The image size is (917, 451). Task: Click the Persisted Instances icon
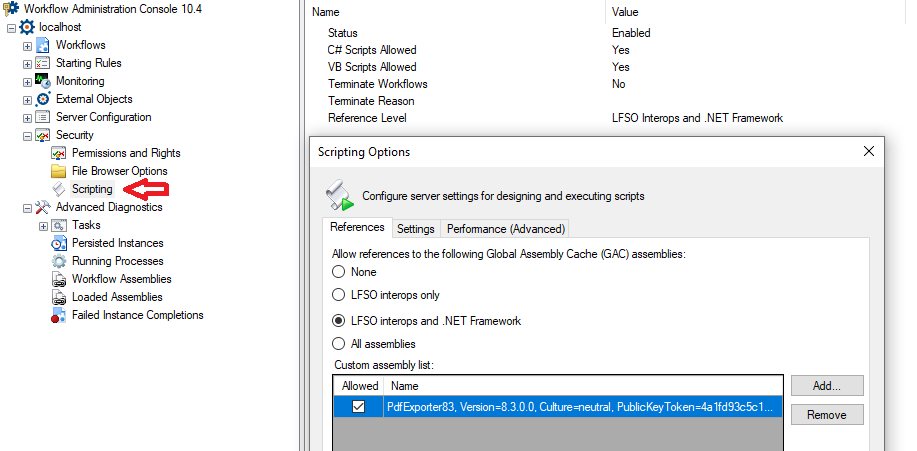pos(59,243)
